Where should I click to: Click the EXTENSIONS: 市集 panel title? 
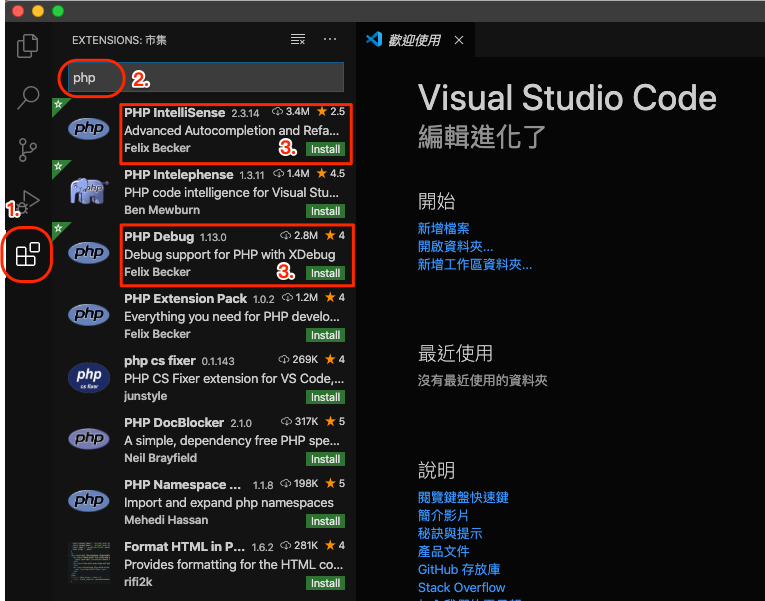tap(119, 40)
